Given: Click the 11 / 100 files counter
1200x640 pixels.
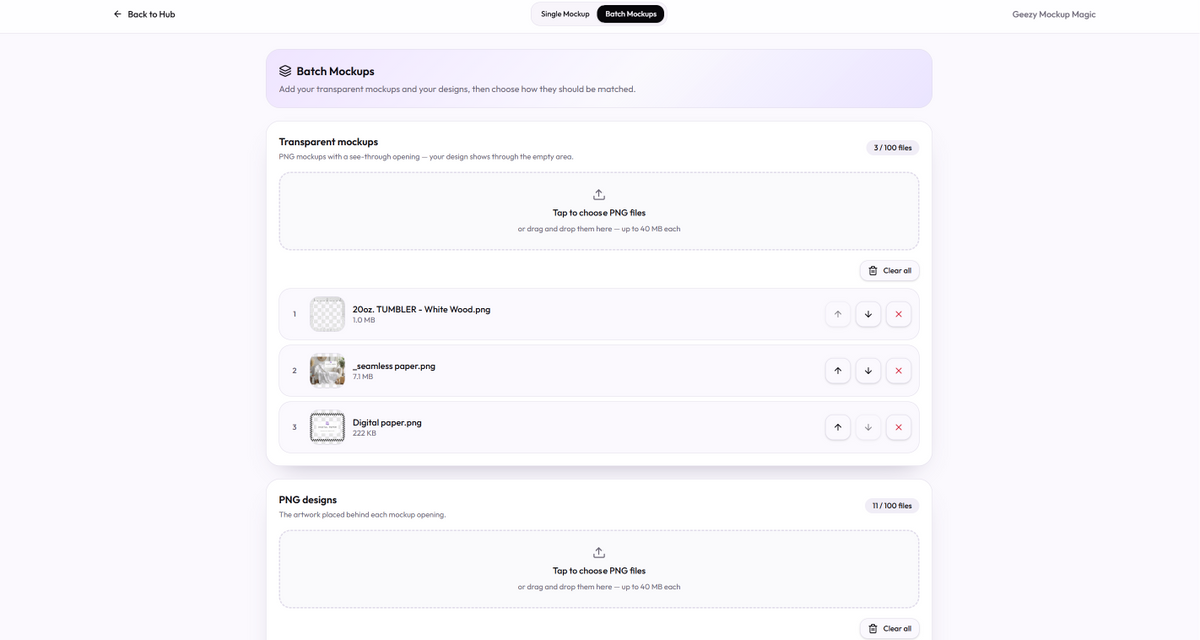Looking at the screenshot, I should [x=892, y=506].
